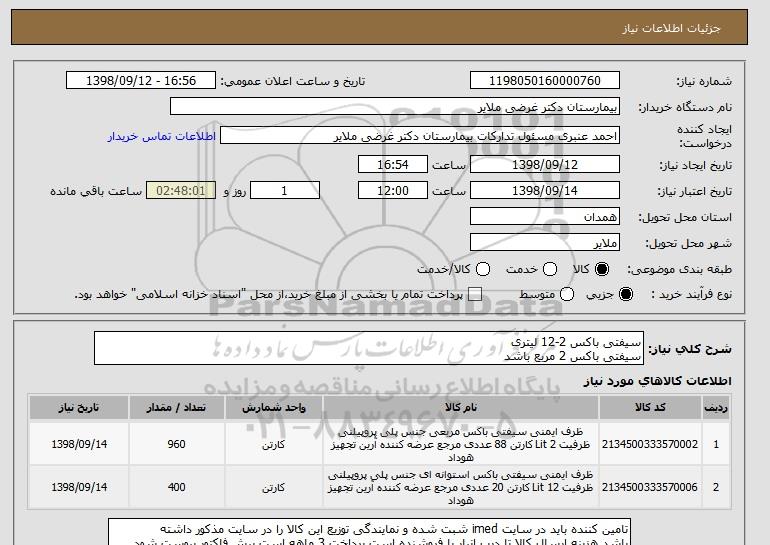Click product code 2134500333570002
770x545 pixels.
[650, 444]
